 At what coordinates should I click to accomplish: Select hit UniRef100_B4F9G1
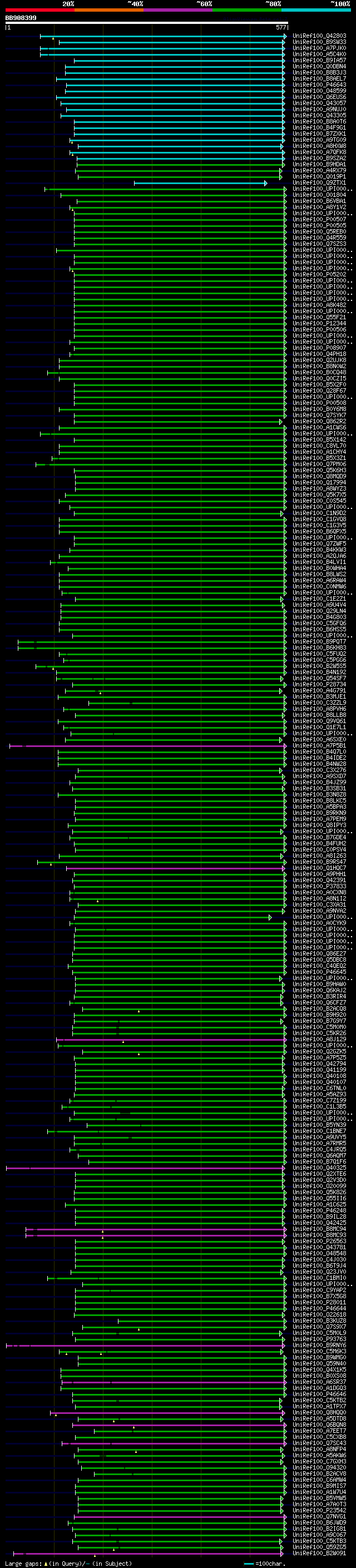click(319, 128)
